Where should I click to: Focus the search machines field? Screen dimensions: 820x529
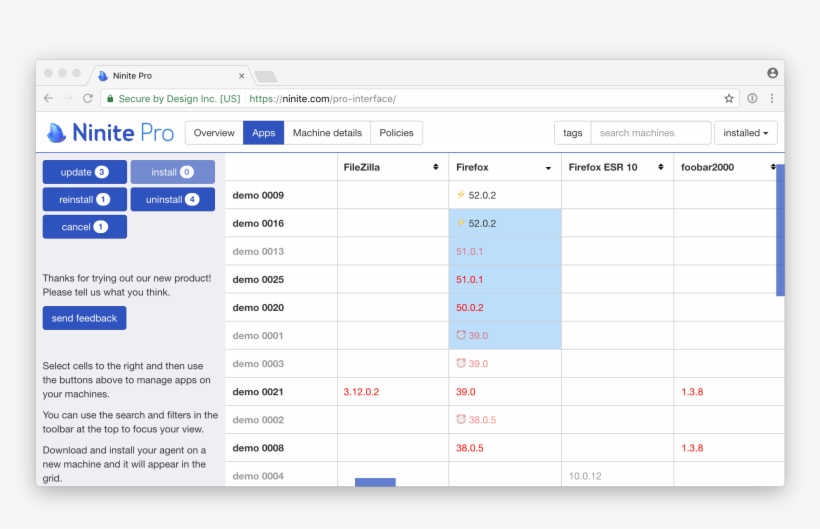click(651, 133)
